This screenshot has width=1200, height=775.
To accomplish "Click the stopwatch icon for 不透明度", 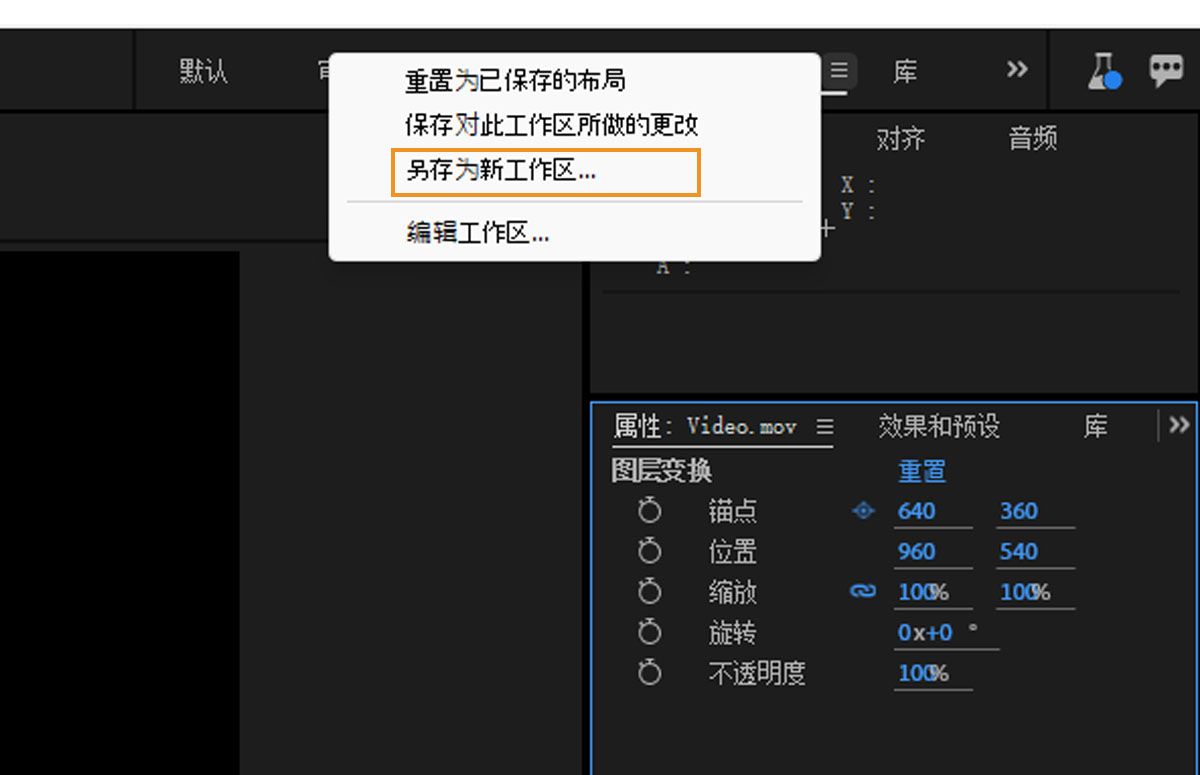I will tap(650, 673).
